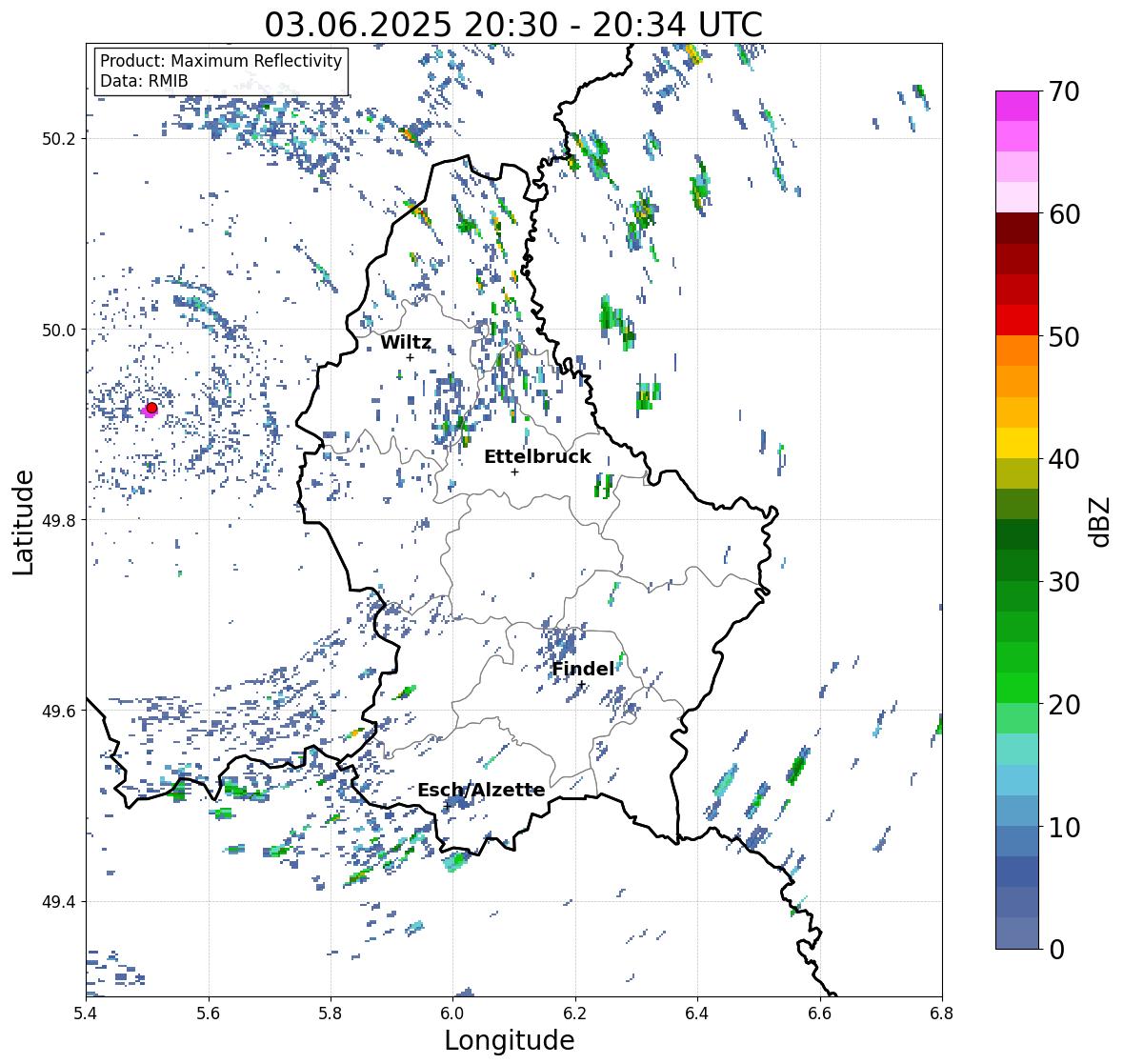Click 'Product: Maximum Reflectivity' legend text
Screen dimensions: 1123x1064
coord(221,61)
